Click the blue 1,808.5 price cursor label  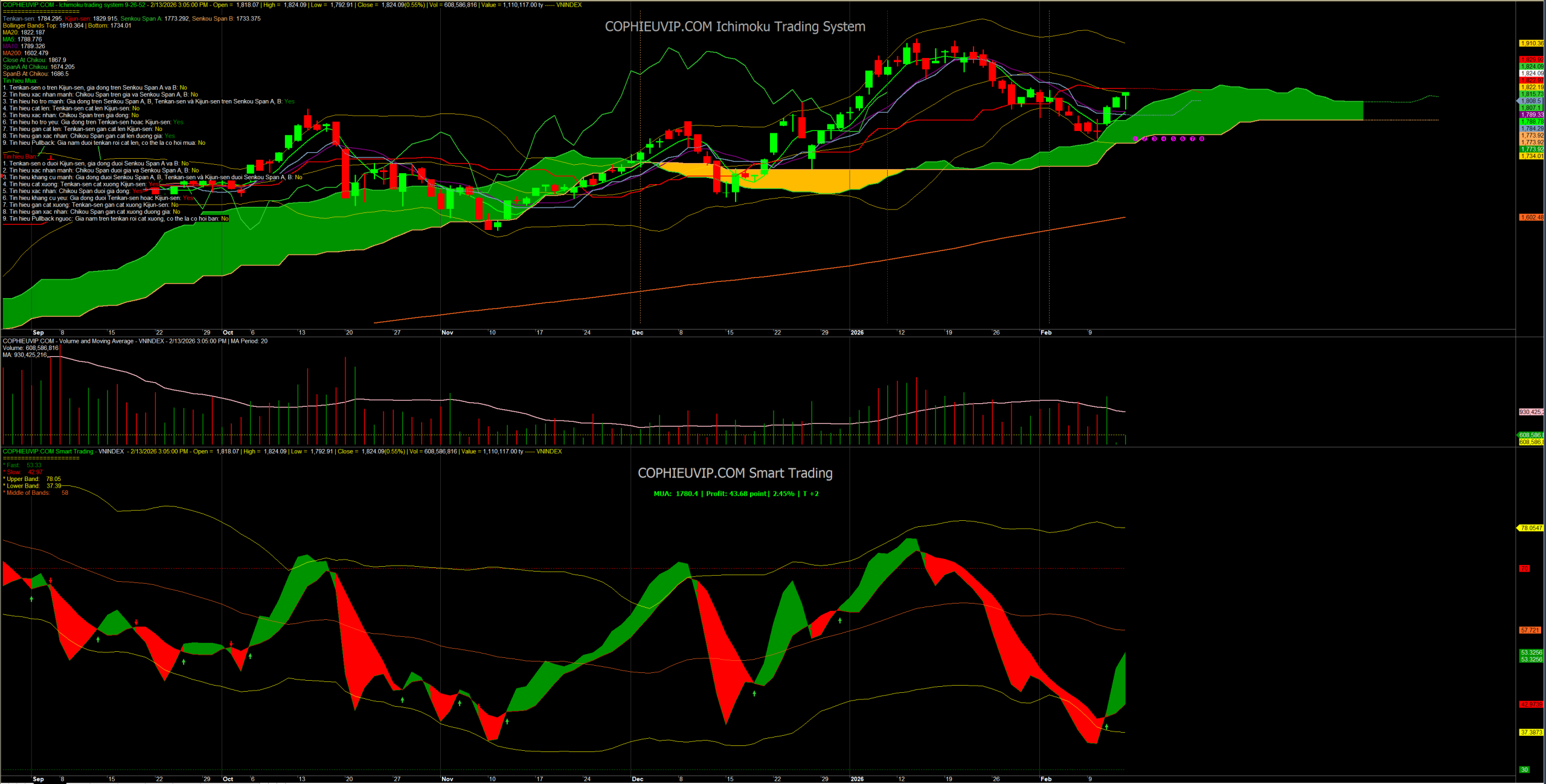pyautogui.click(x=1531, y=101)
